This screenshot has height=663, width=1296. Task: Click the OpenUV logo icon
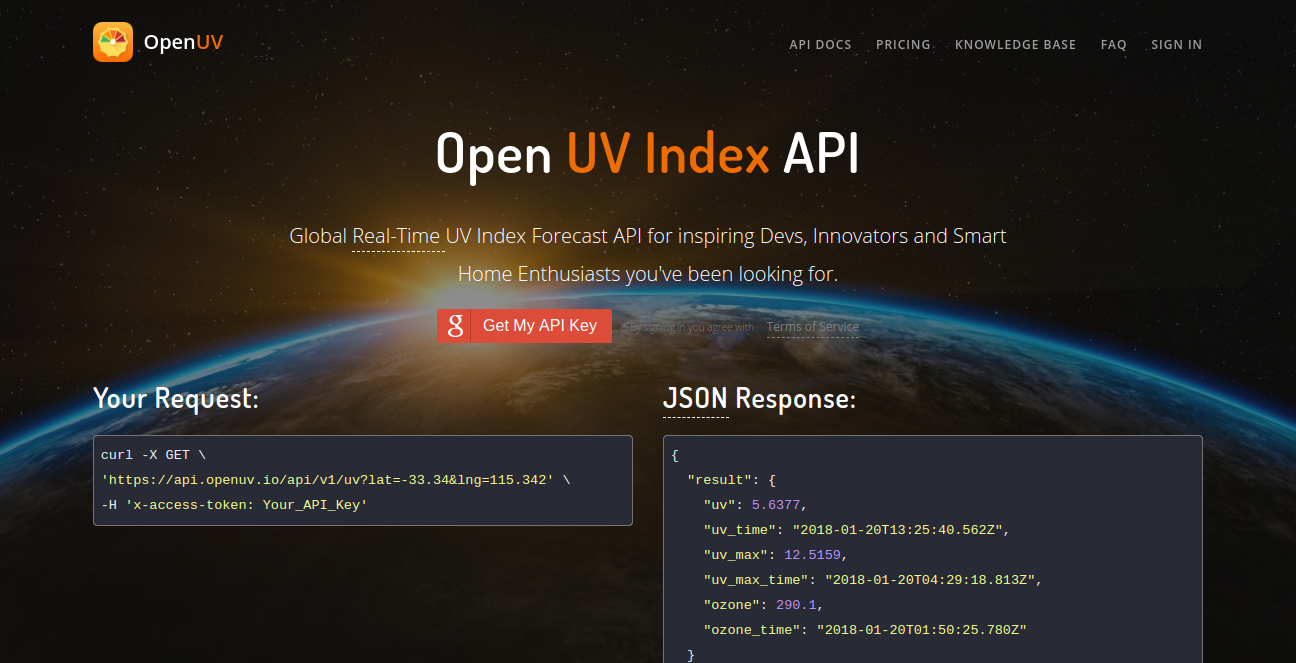(113, 42)
